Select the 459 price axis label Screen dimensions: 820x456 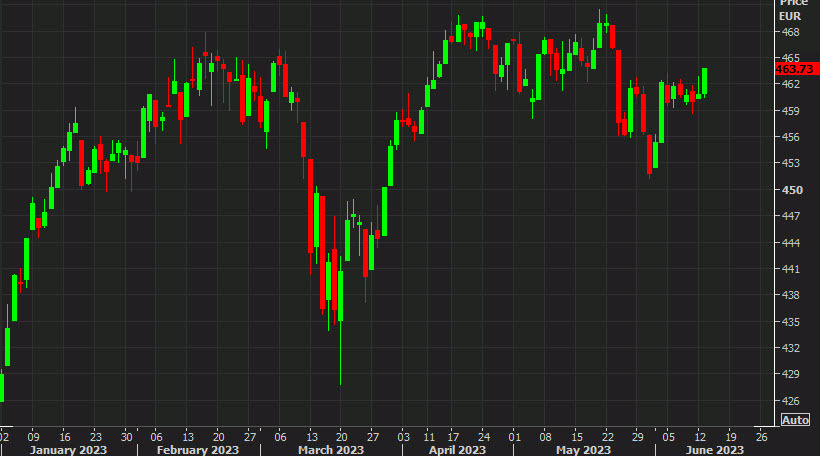click(x=790, y=111)
